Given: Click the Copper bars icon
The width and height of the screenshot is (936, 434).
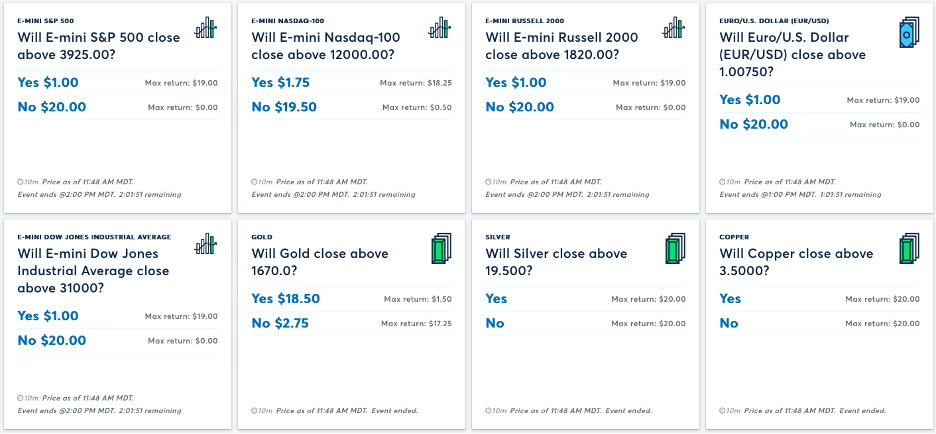Looking at the screenshot, I should tap(909, 248).
